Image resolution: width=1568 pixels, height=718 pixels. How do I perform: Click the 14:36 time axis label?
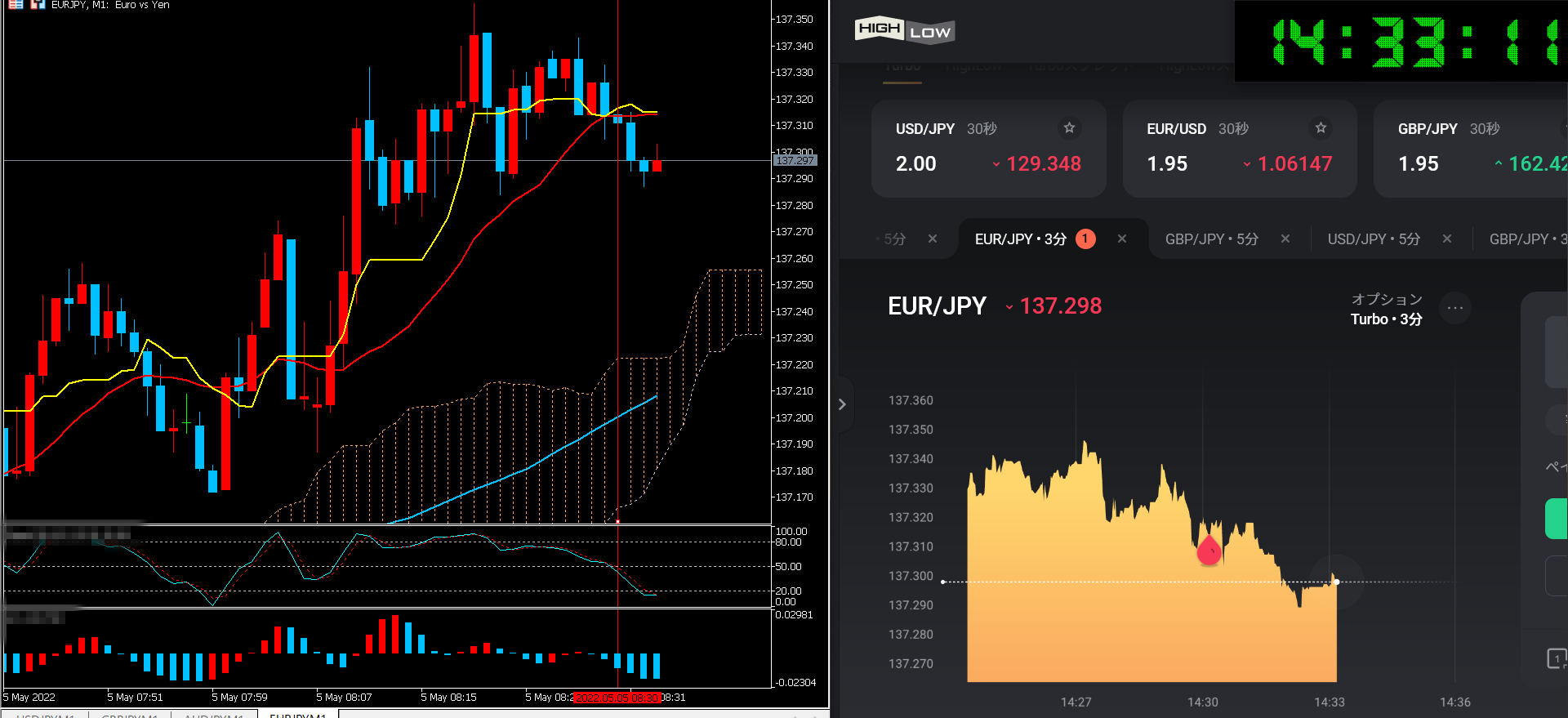coord(1455,702)
